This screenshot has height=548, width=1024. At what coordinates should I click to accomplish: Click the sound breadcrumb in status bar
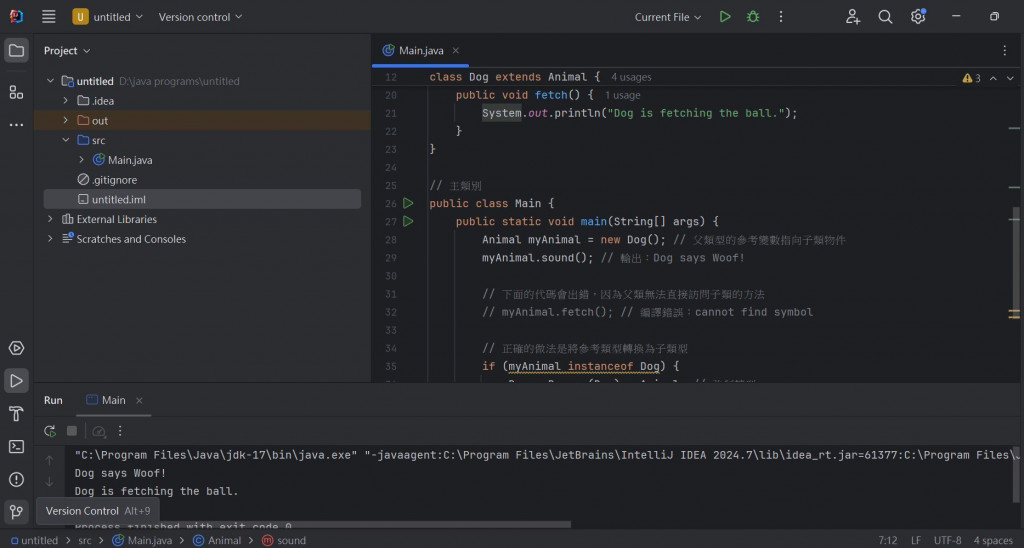pos(284,540)
